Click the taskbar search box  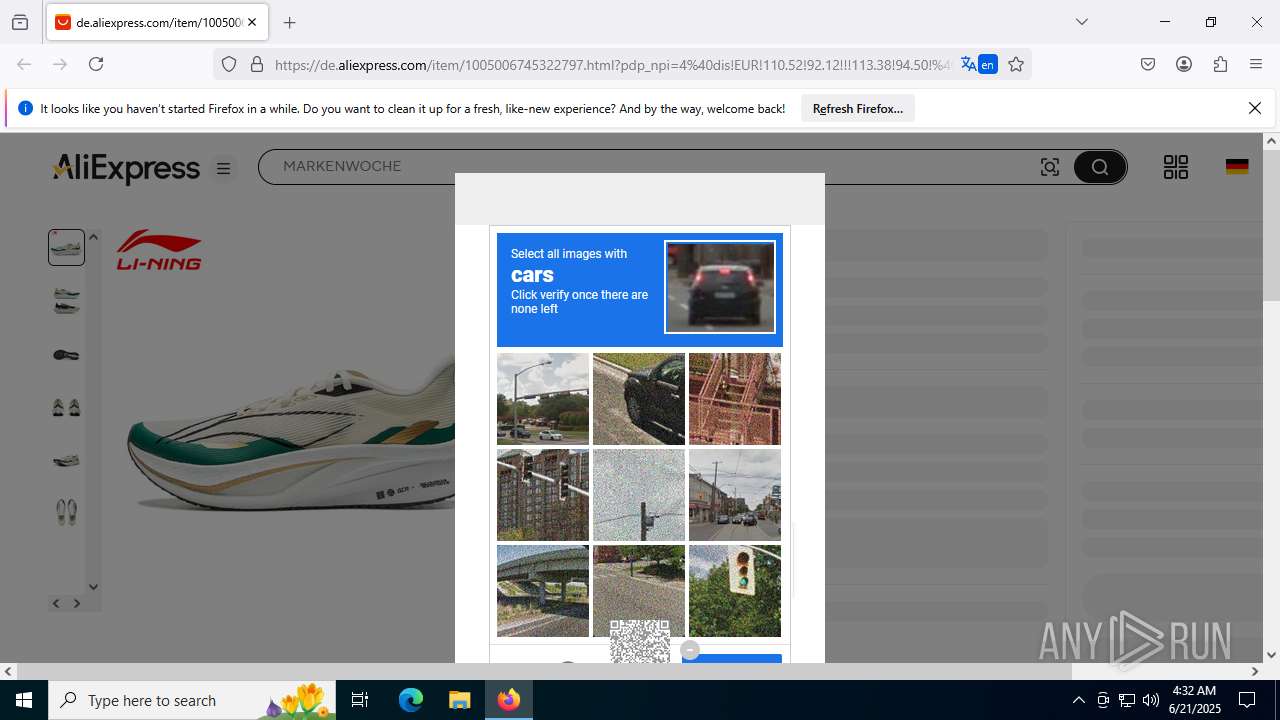[193, 700]
